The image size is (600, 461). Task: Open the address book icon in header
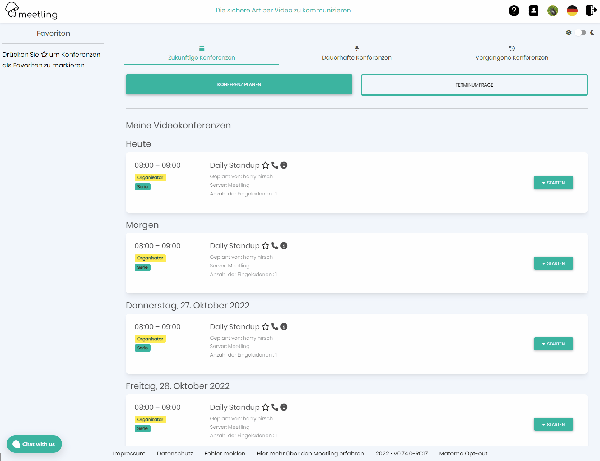coord(533,11)
